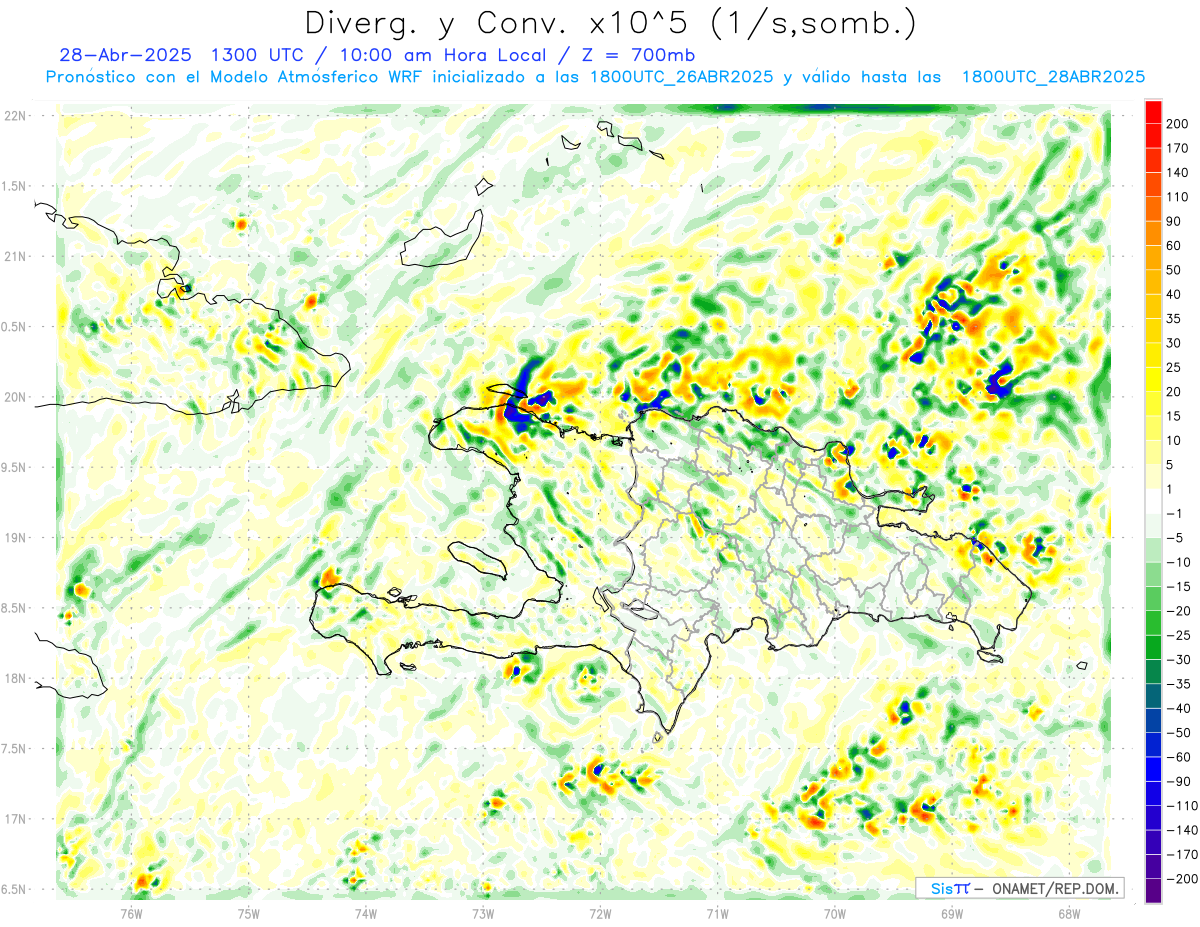This screenshot has height=927, width=1200.
Task: Click the '140' colorbar value
Action: pos(1176,171)
